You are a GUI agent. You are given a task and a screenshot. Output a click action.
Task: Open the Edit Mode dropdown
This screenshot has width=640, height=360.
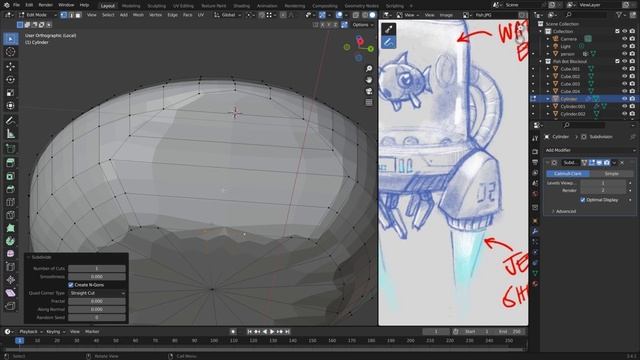(38, 15)
